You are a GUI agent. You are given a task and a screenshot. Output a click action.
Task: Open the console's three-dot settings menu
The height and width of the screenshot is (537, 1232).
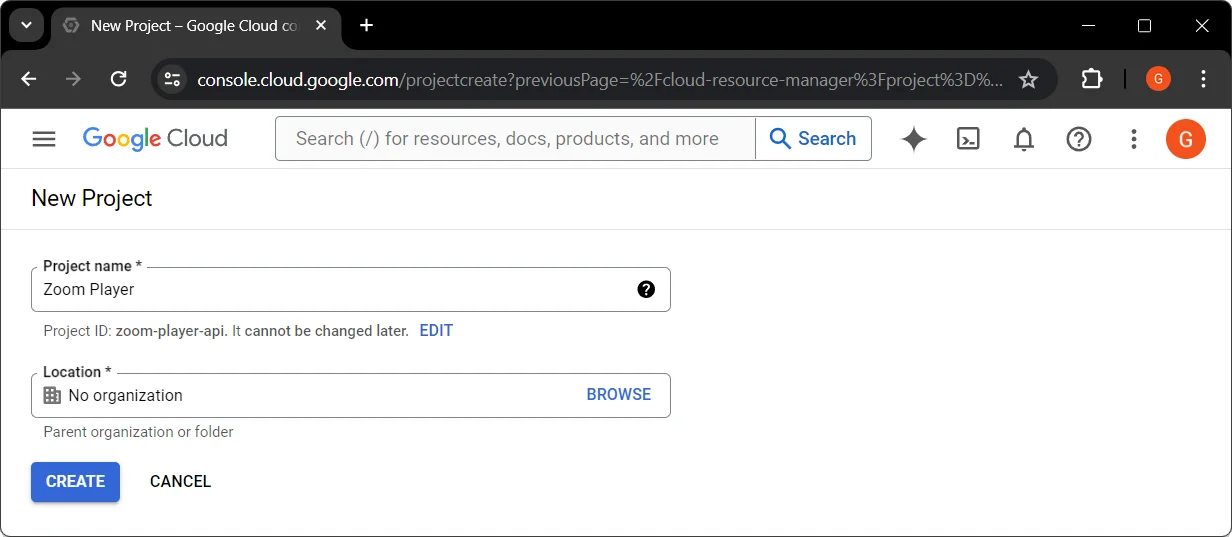[x=1134, y=139]
